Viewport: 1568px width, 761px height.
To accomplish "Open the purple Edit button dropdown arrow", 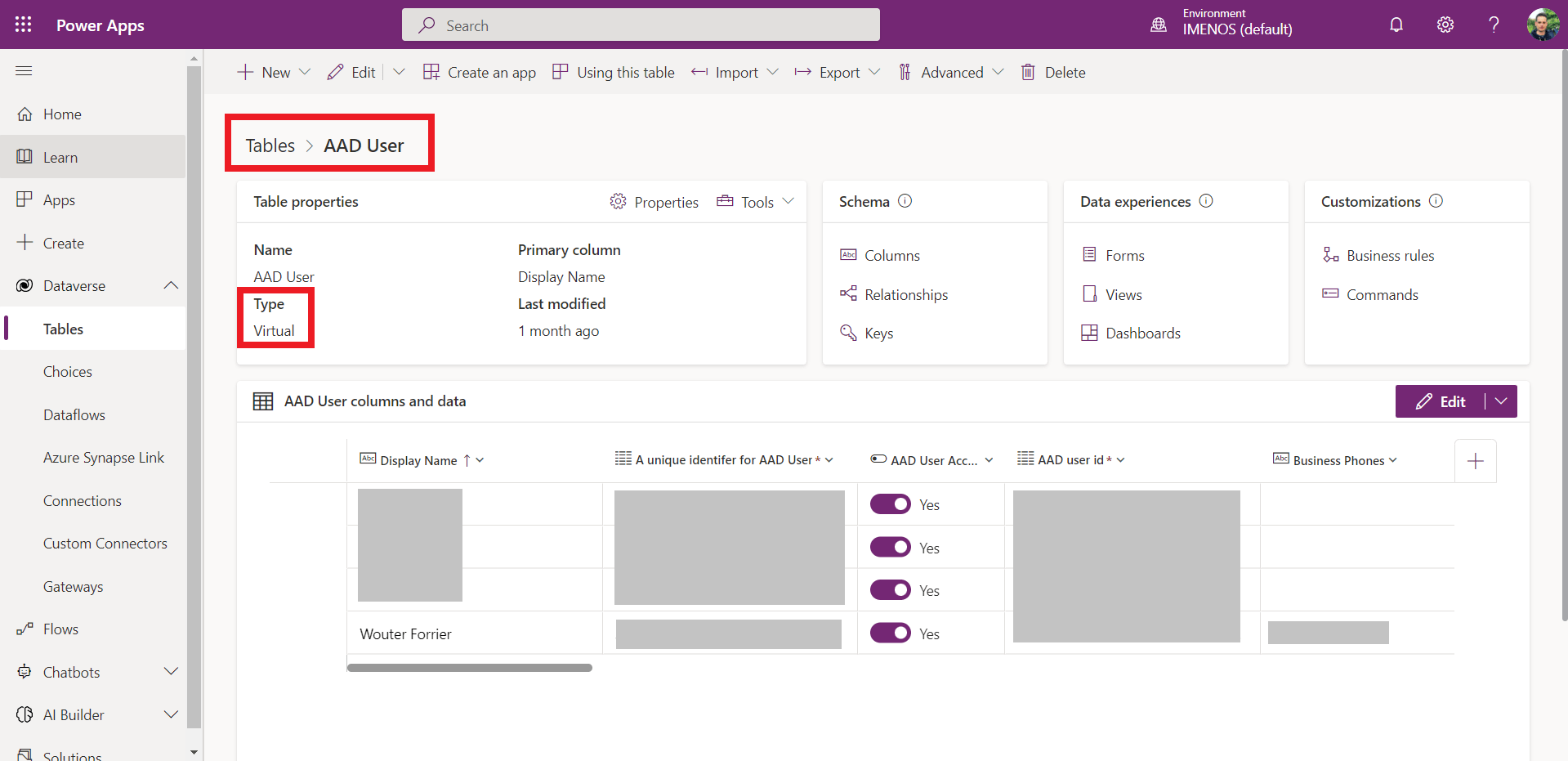I will coord(1501,401).
